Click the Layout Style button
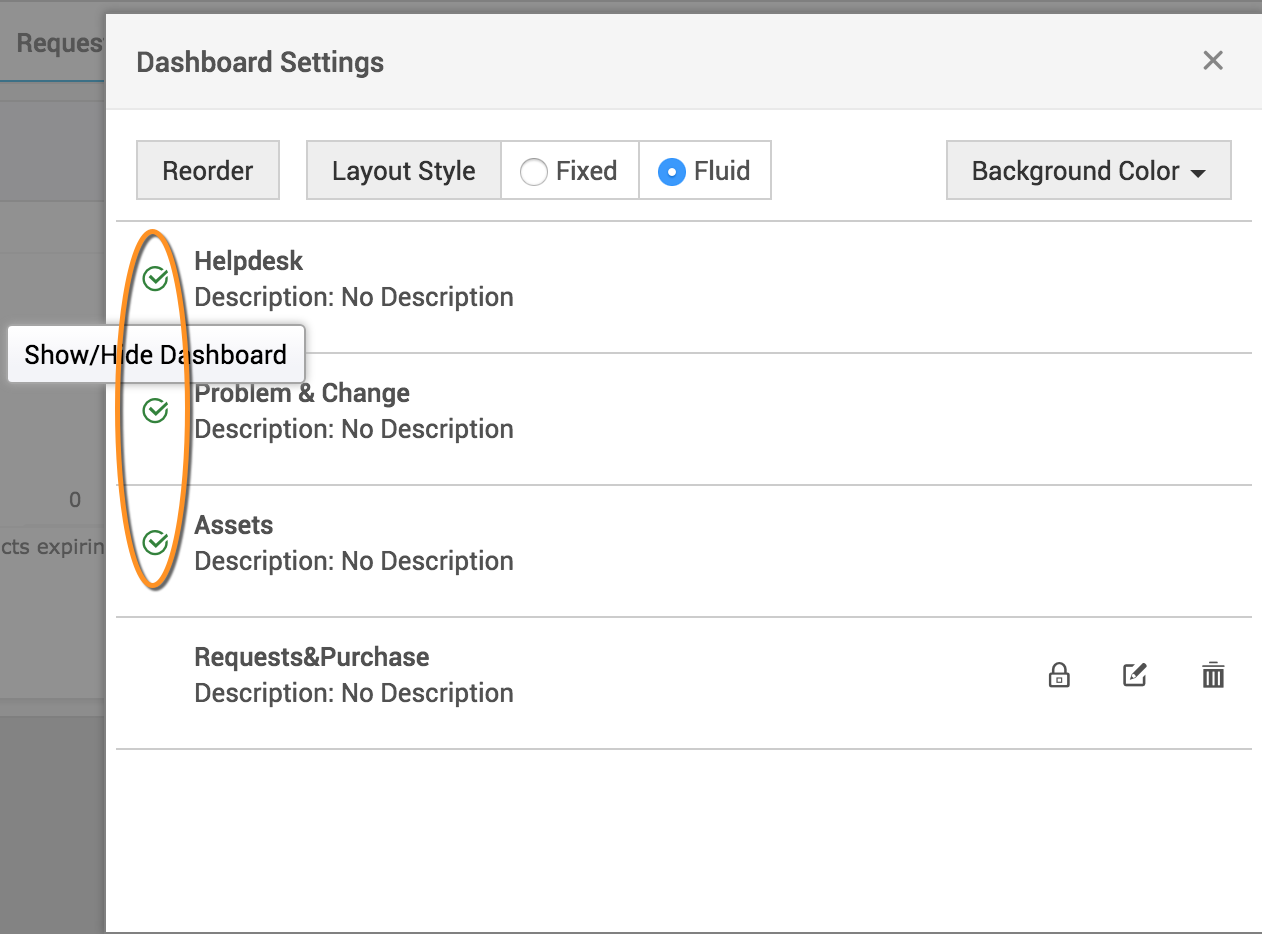1262x934 pixels. pyautogui.click(x=403, y=171)
